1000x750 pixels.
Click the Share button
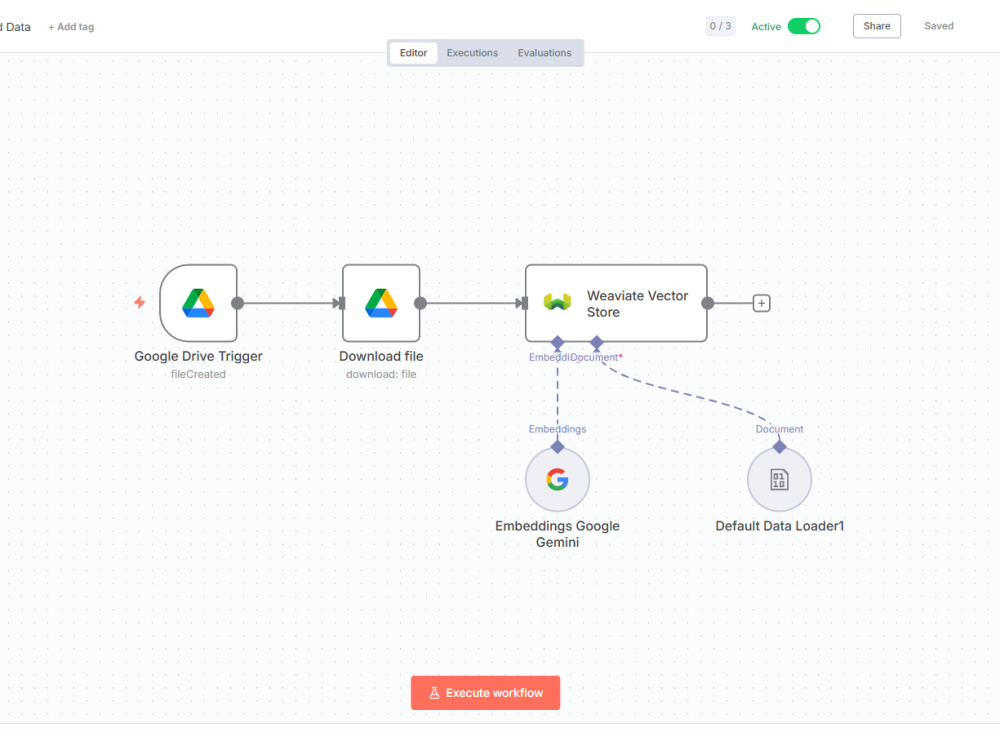[x=877, y=26]
